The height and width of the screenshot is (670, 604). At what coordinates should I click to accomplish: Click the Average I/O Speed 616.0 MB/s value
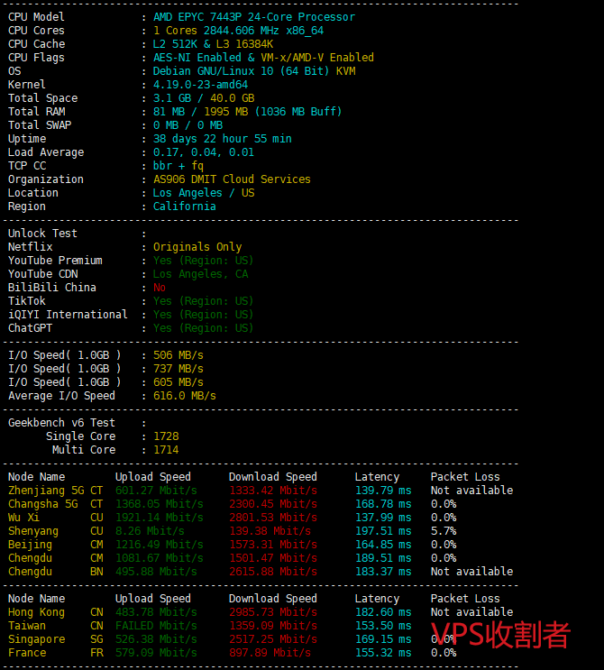pos(184,396)
